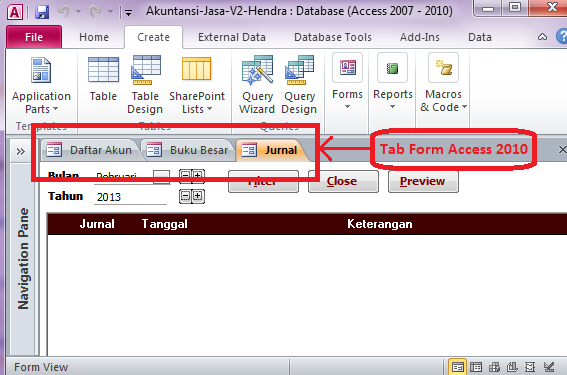This screenshot has width=567, height=375.
Task: Expand the Macros & Code group
Action: coord(443,82)
